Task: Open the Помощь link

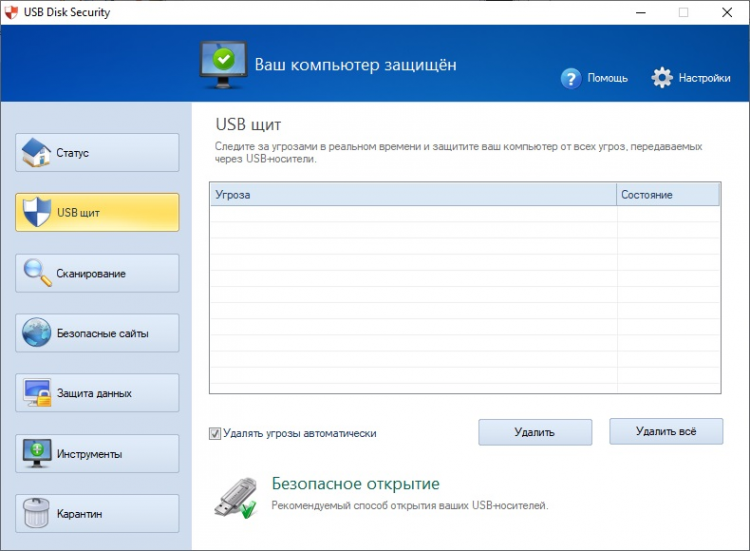Action: pos(607,78)
